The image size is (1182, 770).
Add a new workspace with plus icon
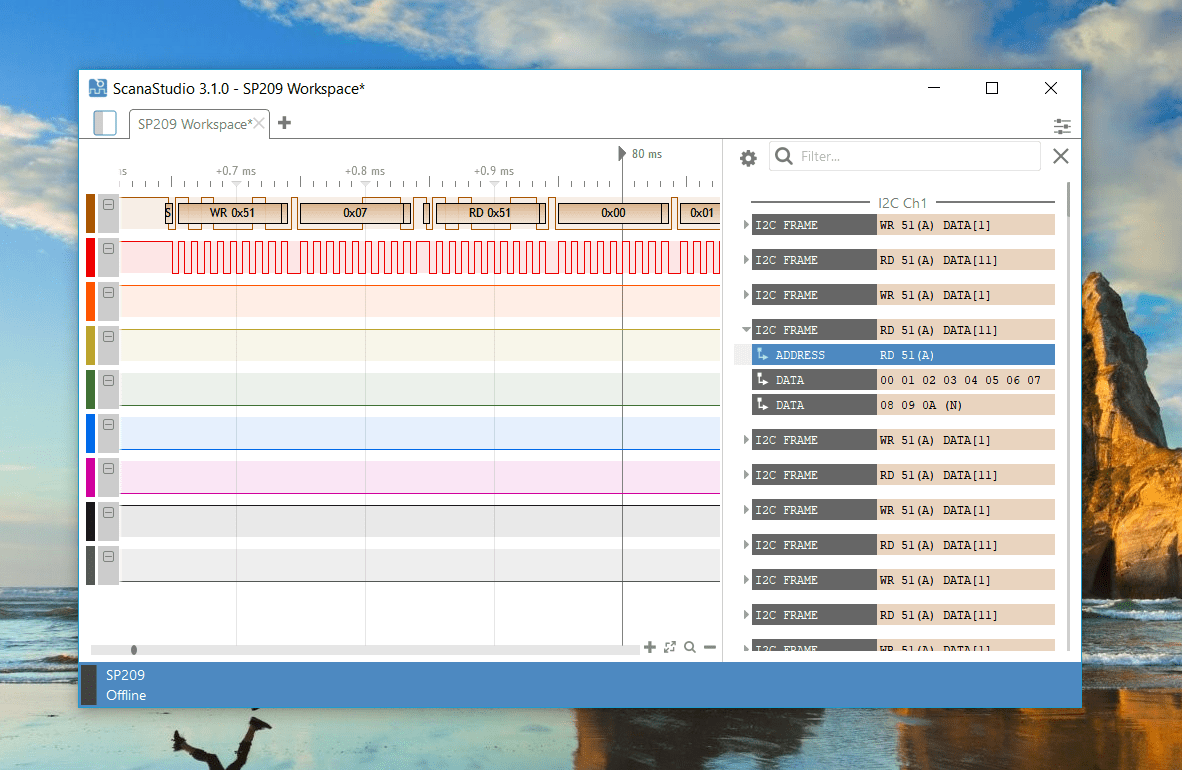(285, 123)
